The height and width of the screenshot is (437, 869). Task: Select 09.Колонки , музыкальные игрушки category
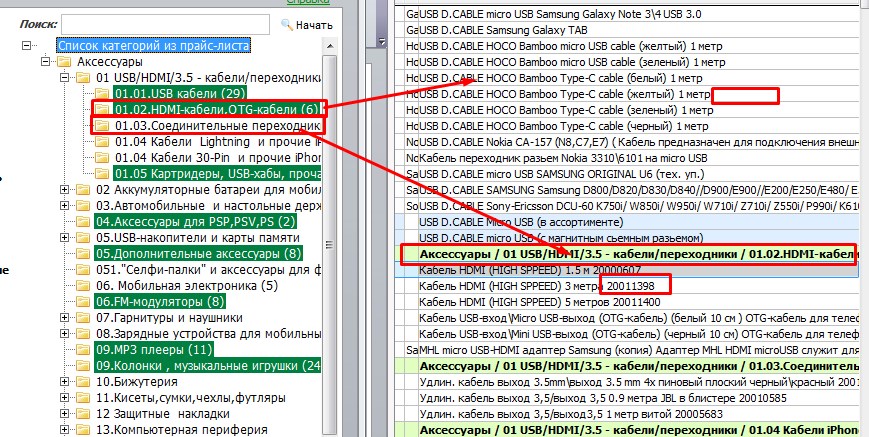(208, 366)
